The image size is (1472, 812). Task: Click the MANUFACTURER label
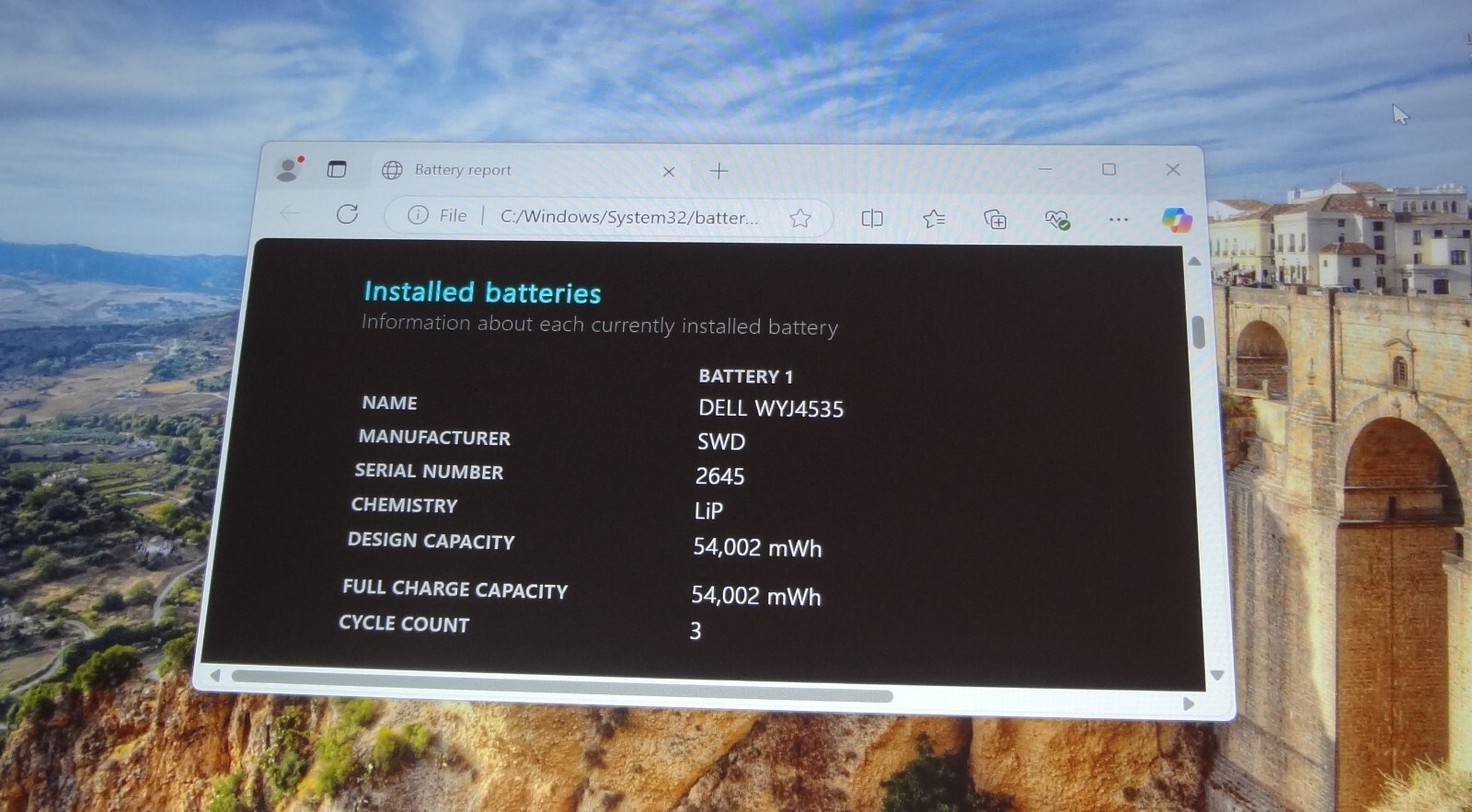[x=434, y=437]
